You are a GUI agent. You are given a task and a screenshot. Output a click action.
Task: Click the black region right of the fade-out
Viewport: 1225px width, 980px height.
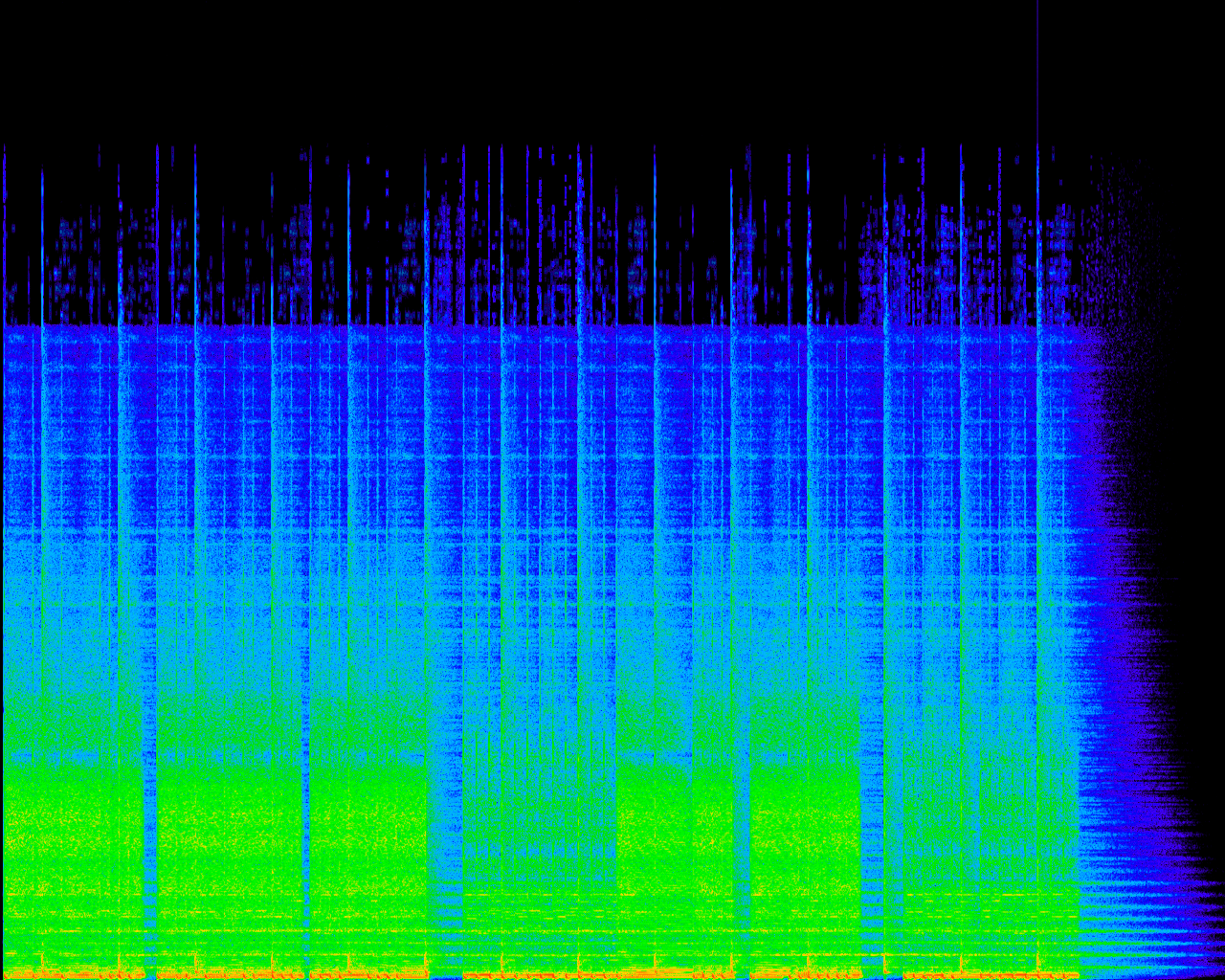tap(1196, 383)
